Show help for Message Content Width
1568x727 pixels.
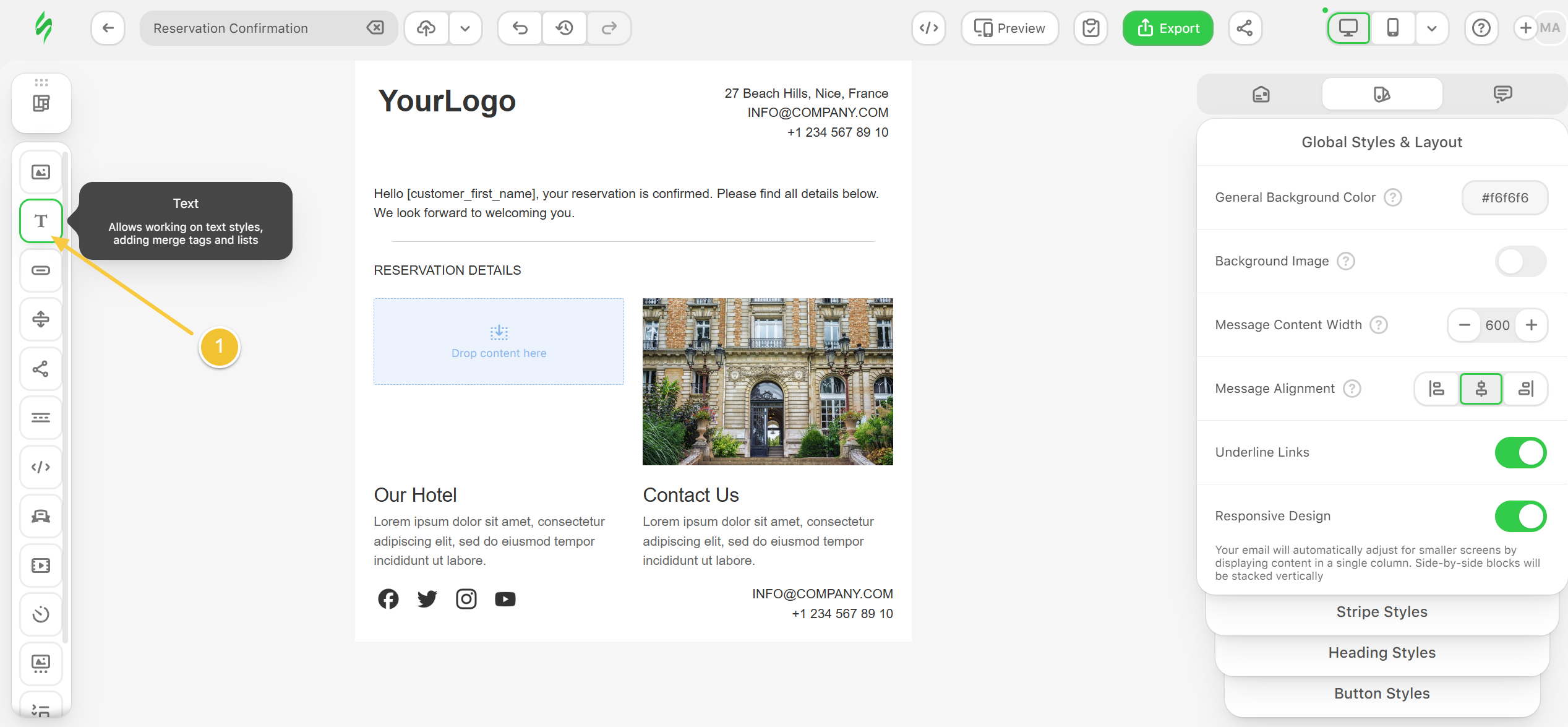coord(1378,325)
